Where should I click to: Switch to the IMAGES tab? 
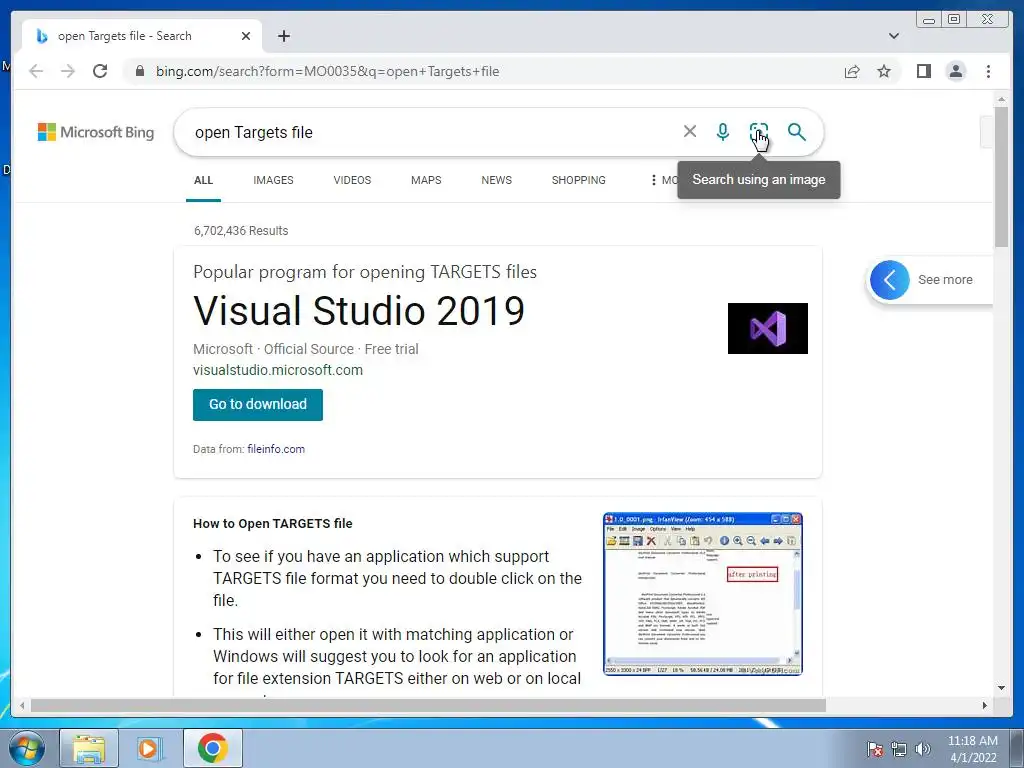point(273,180)
